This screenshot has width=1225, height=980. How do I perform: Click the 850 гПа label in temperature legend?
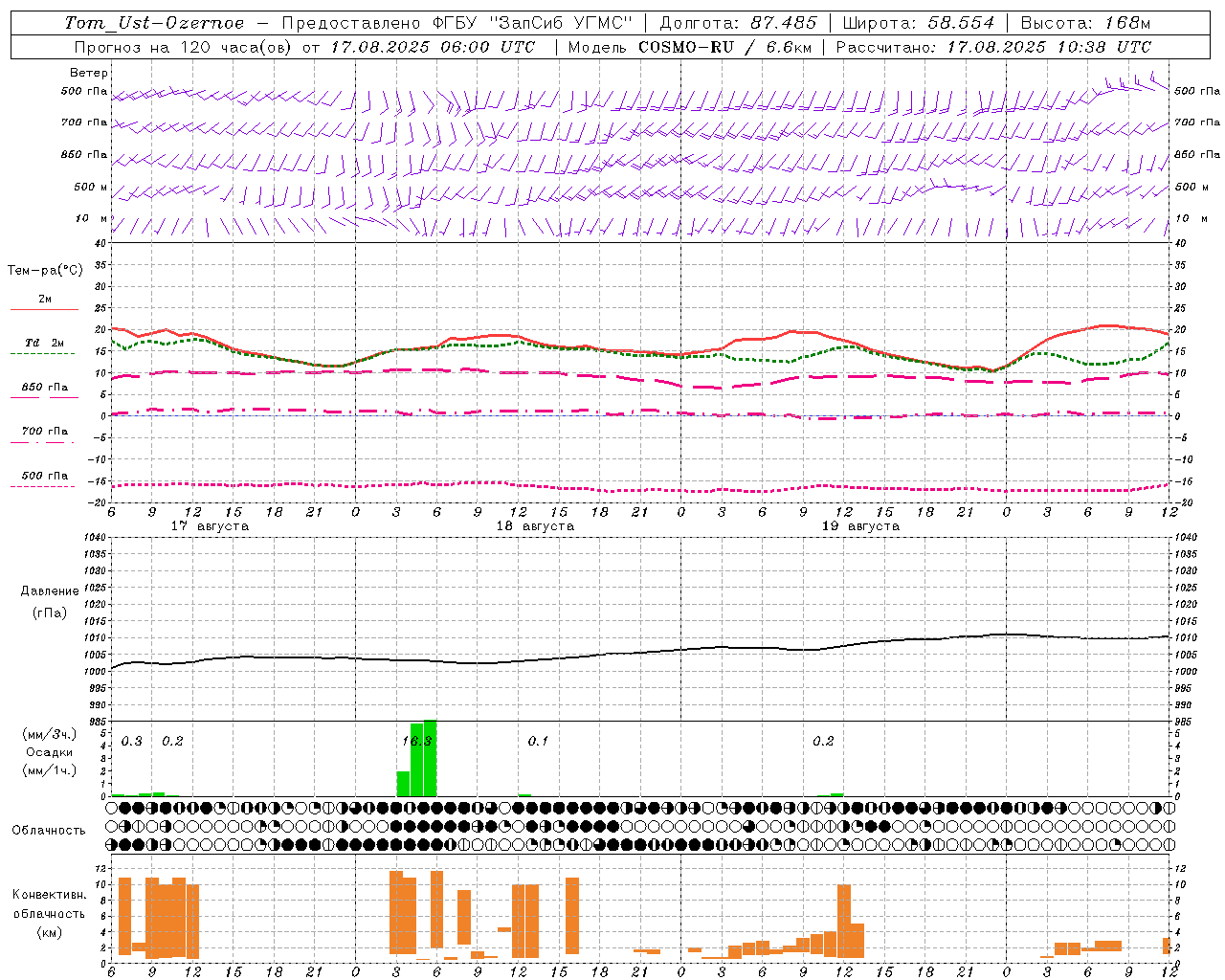[x=45, y=388]
